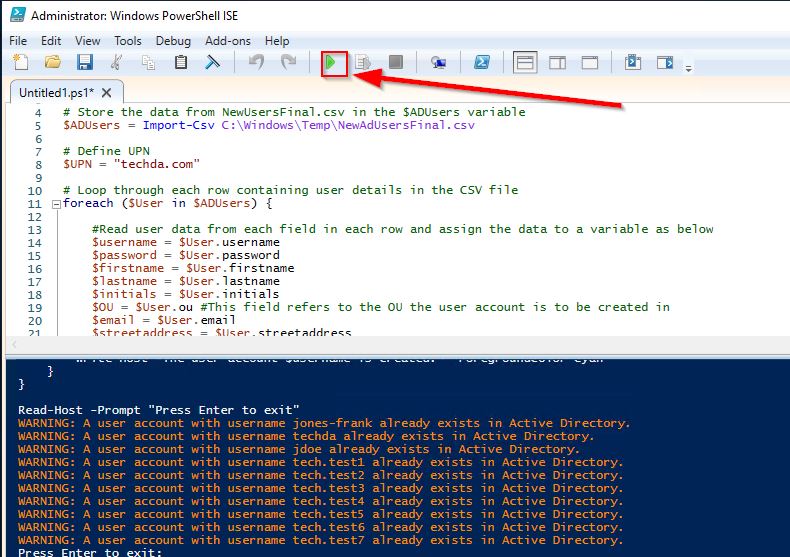Open the View menu
The width and height of the screenshot is (790, 557).
[88, 41]
